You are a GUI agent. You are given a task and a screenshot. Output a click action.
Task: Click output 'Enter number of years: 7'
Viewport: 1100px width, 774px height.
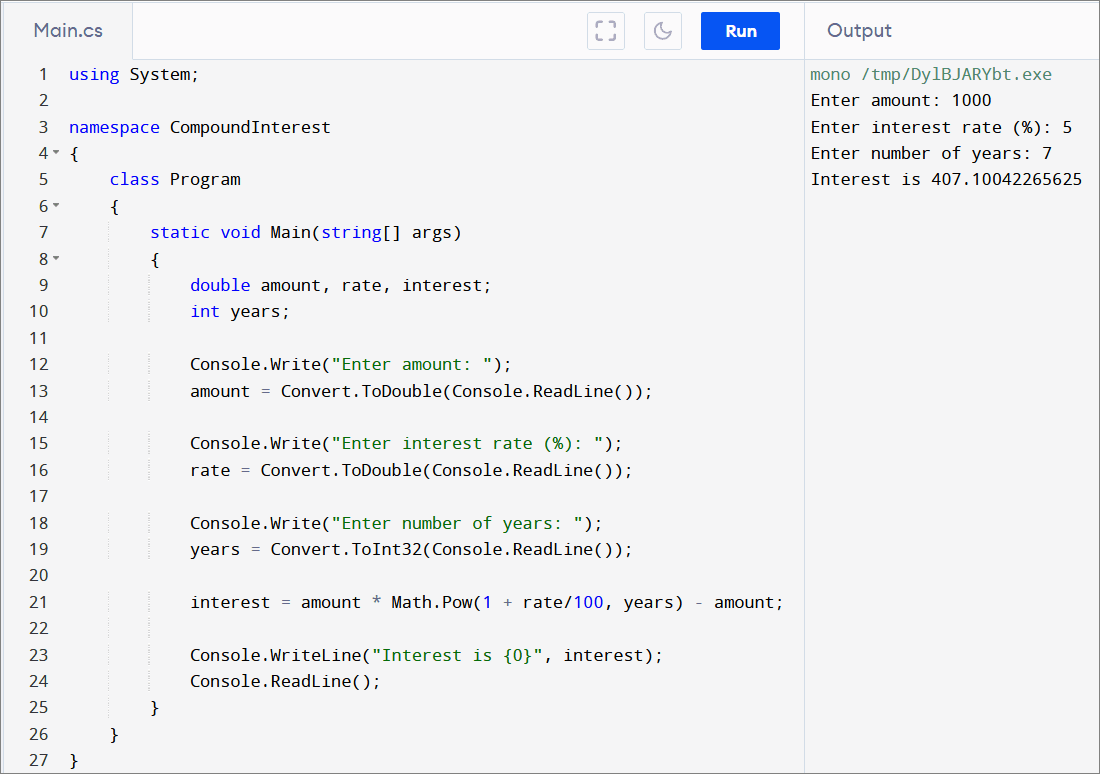pos(931,153)
